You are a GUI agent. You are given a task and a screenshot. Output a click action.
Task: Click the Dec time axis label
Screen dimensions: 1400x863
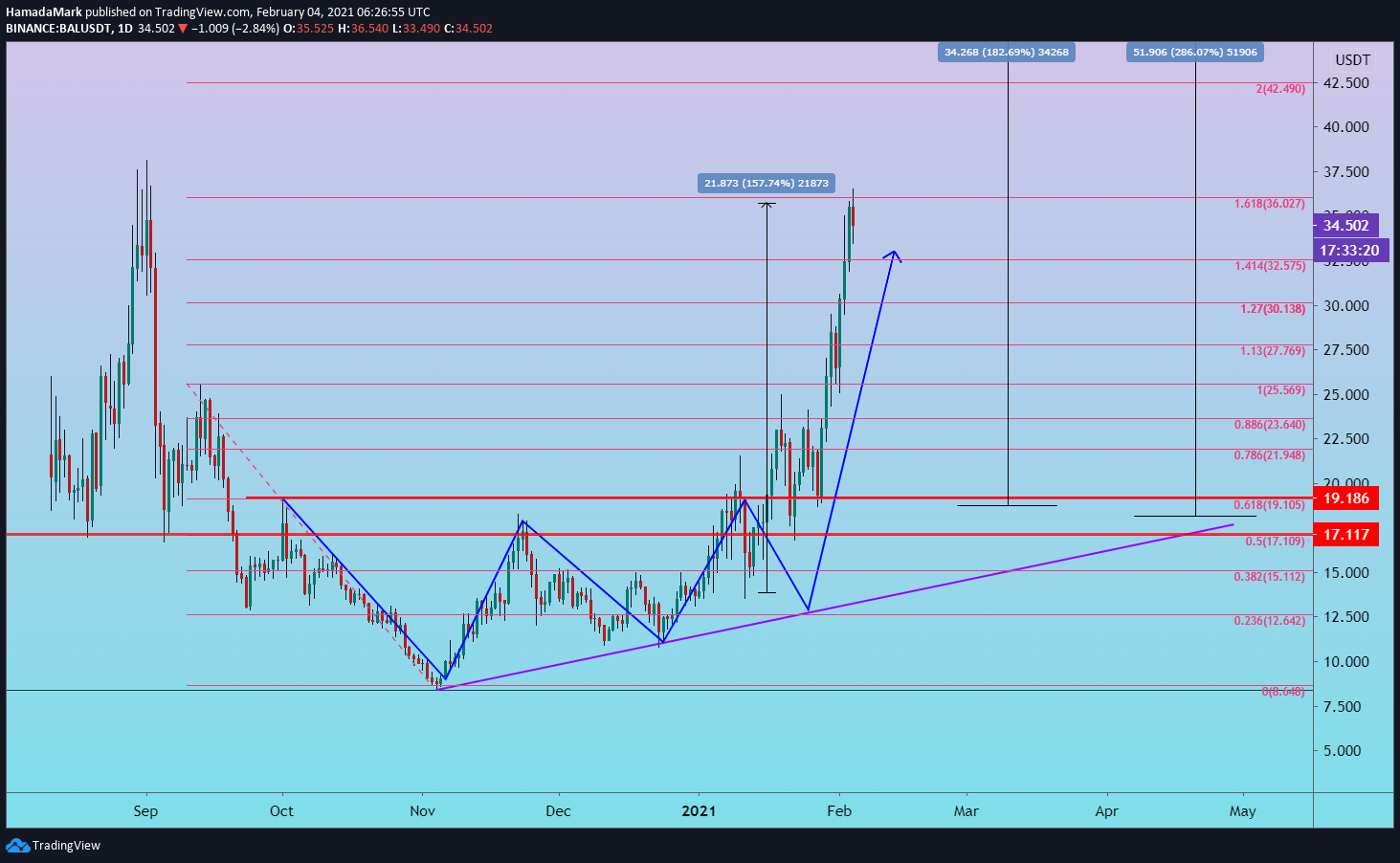click(x=558, y=811)
